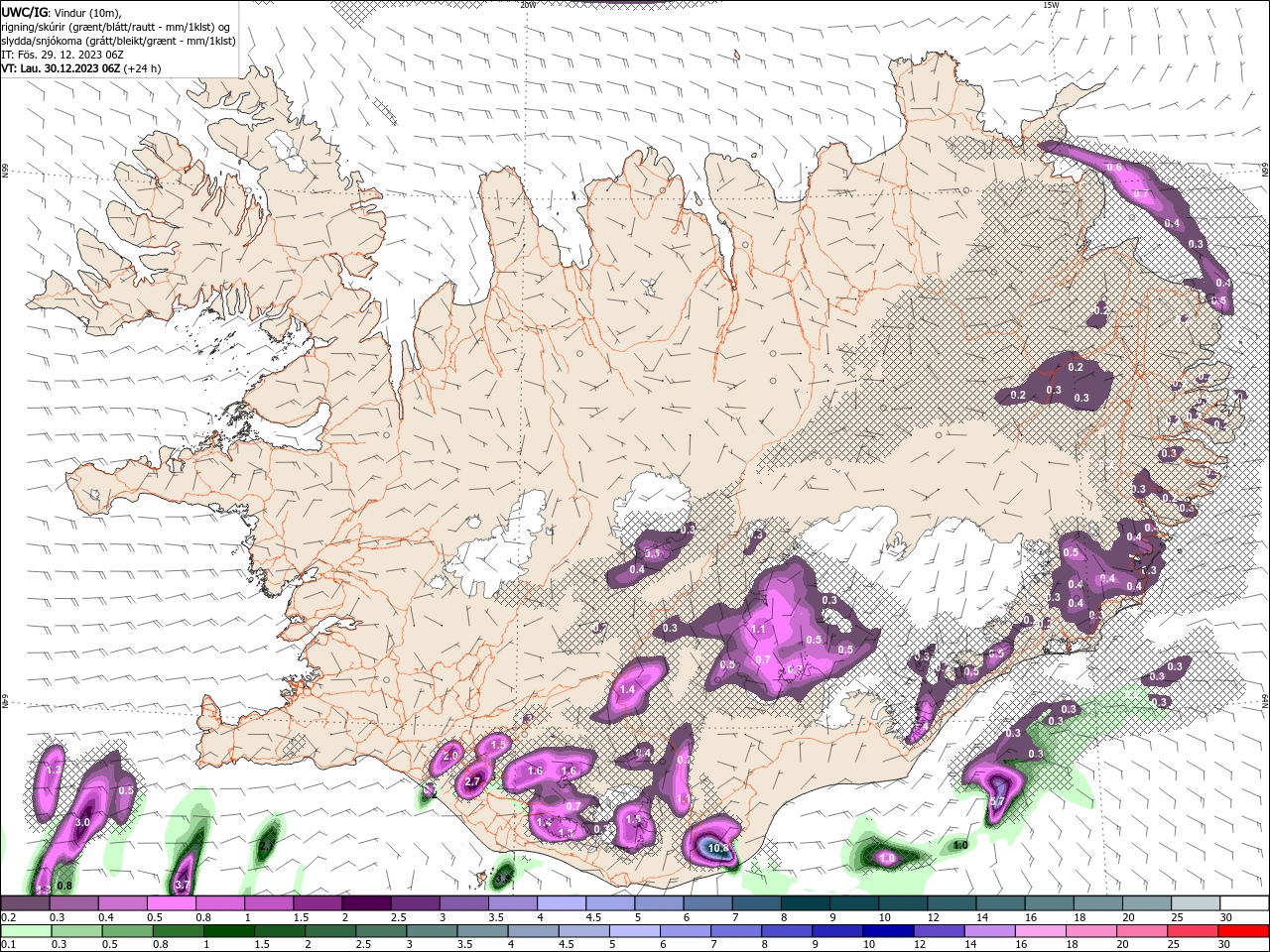
Task: Pick the dark green swatch labeled 1 in the lower legend
Action: click(228, 931)
